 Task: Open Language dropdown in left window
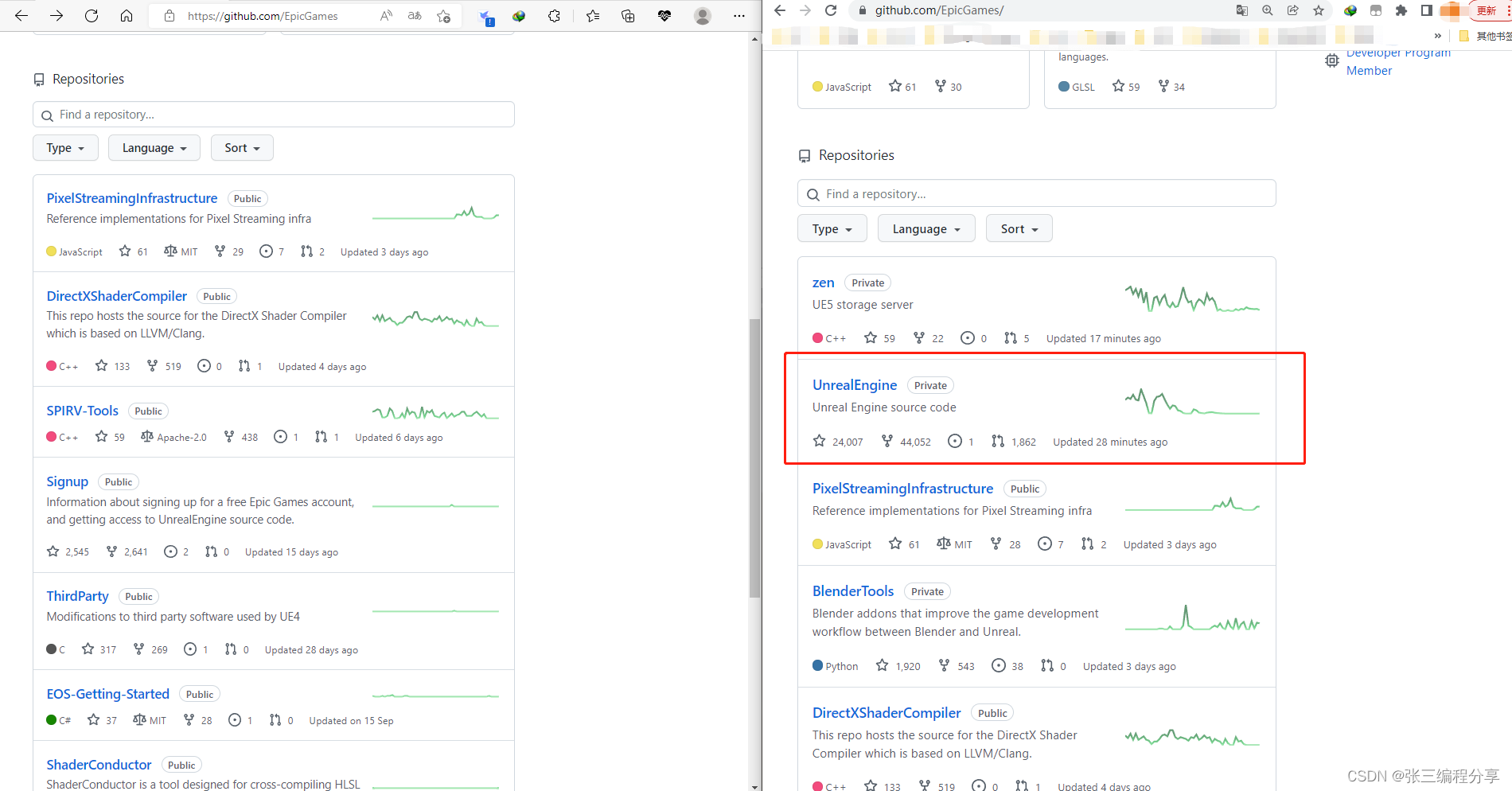tap(154, 148)
